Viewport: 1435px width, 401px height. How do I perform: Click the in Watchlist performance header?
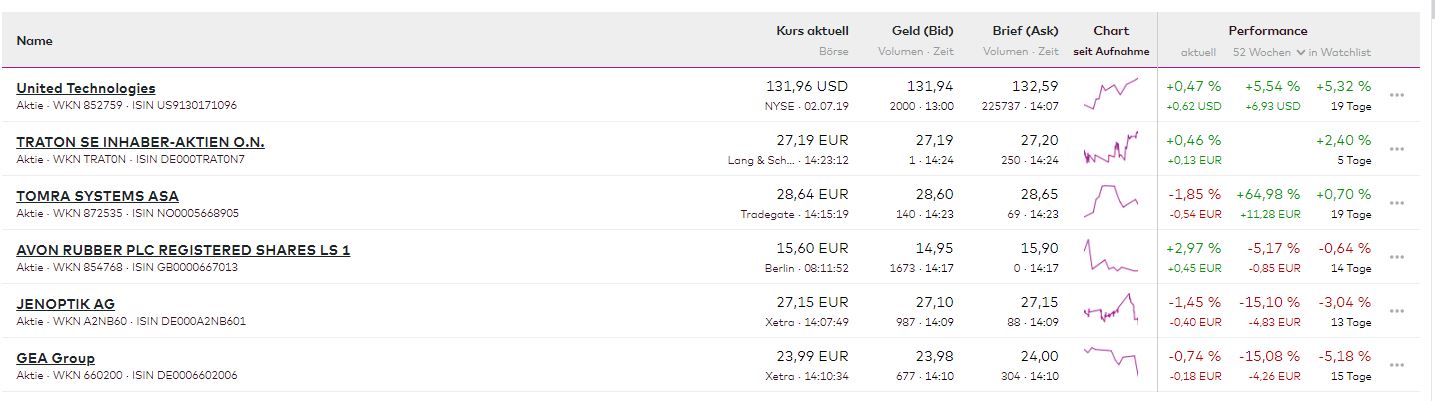(1339, 52)
